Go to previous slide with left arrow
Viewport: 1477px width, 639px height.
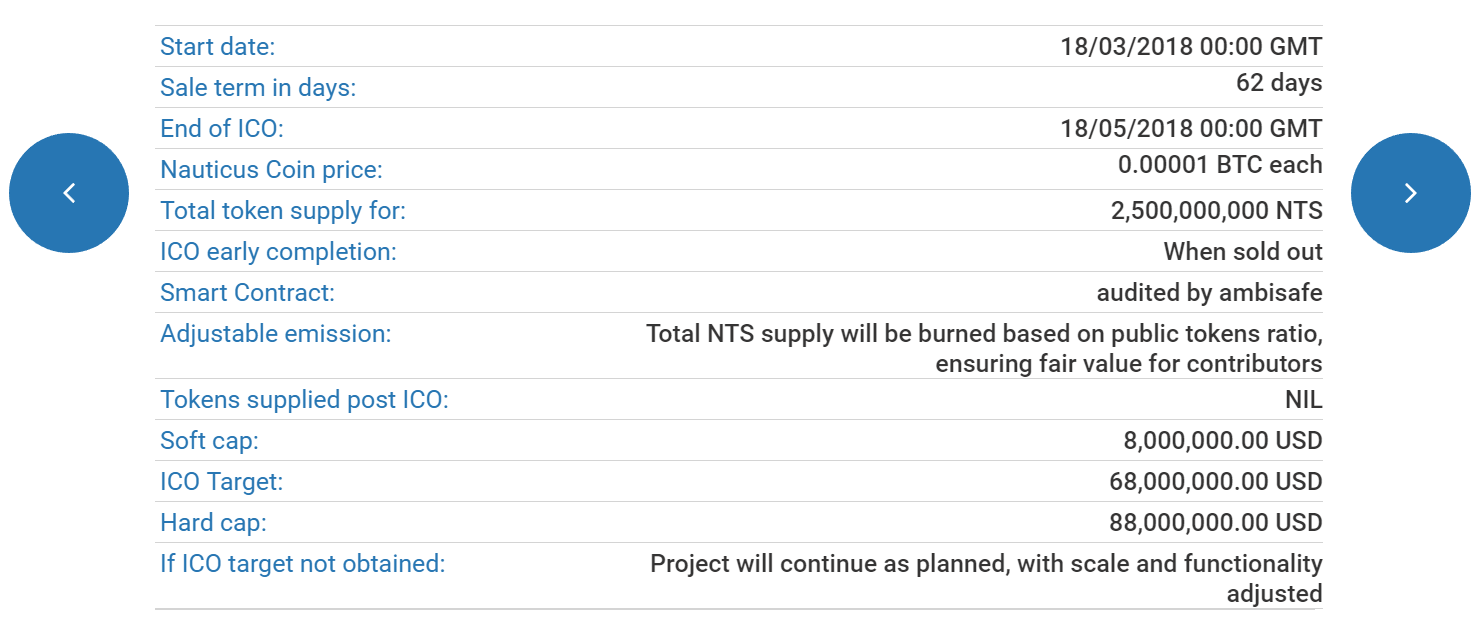pyautogui.click(x=69, y=193)
